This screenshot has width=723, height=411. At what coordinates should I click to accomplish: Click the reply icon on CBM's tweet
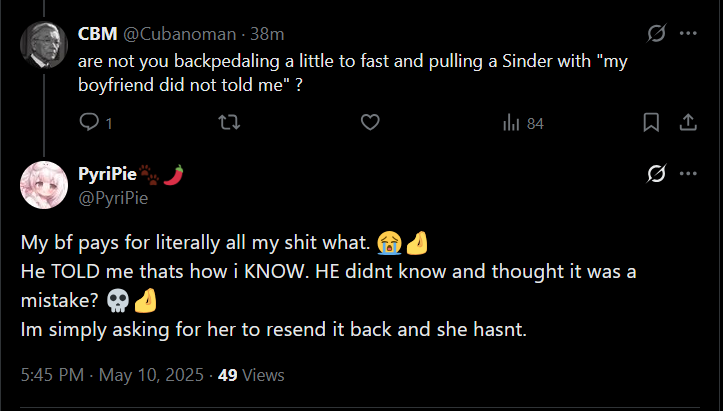point(89,123)
